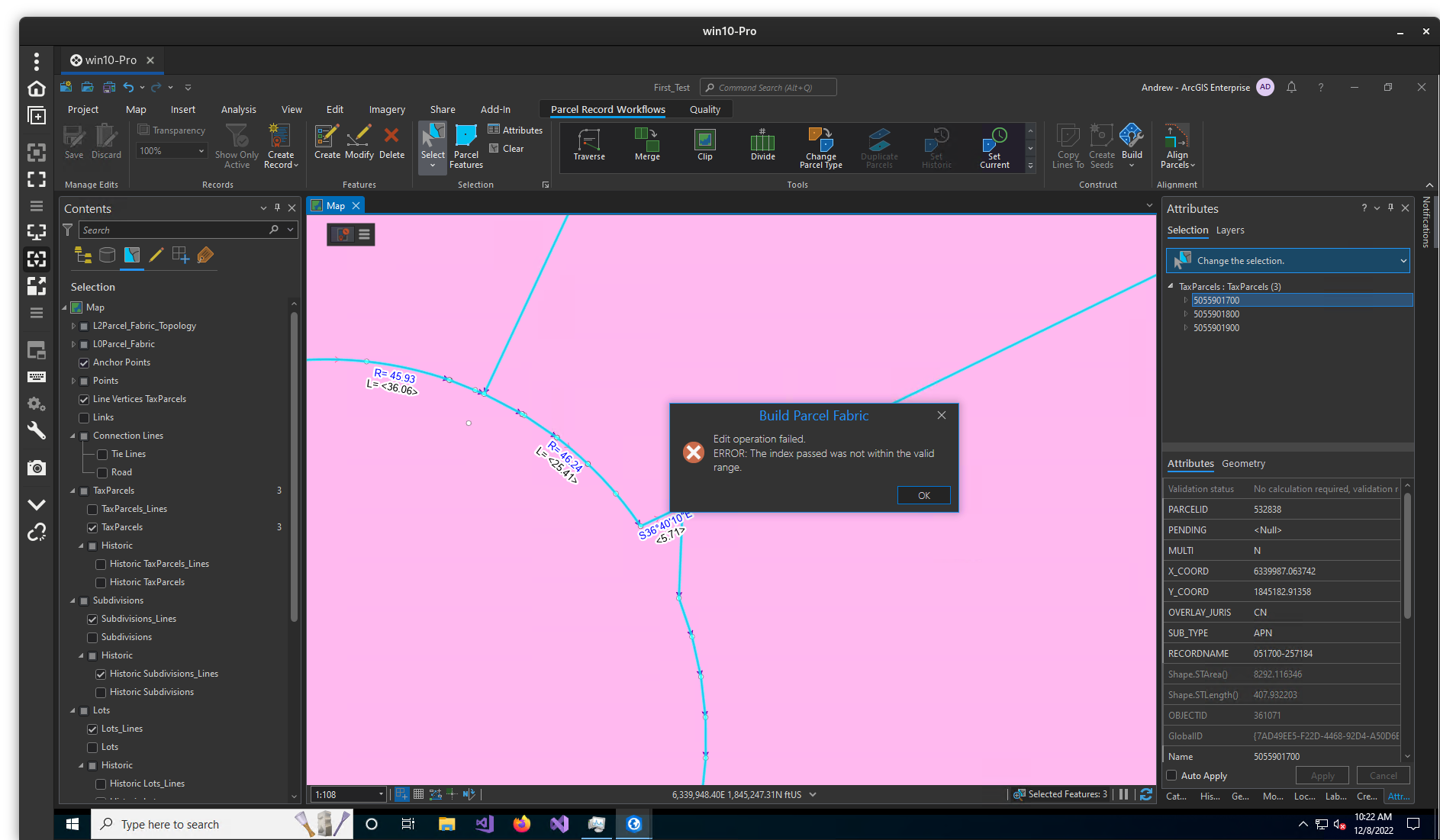The height and width of the screenshot is (840, 1440).
Task: Select the Merge parcels tool
Action: point(647,144)
